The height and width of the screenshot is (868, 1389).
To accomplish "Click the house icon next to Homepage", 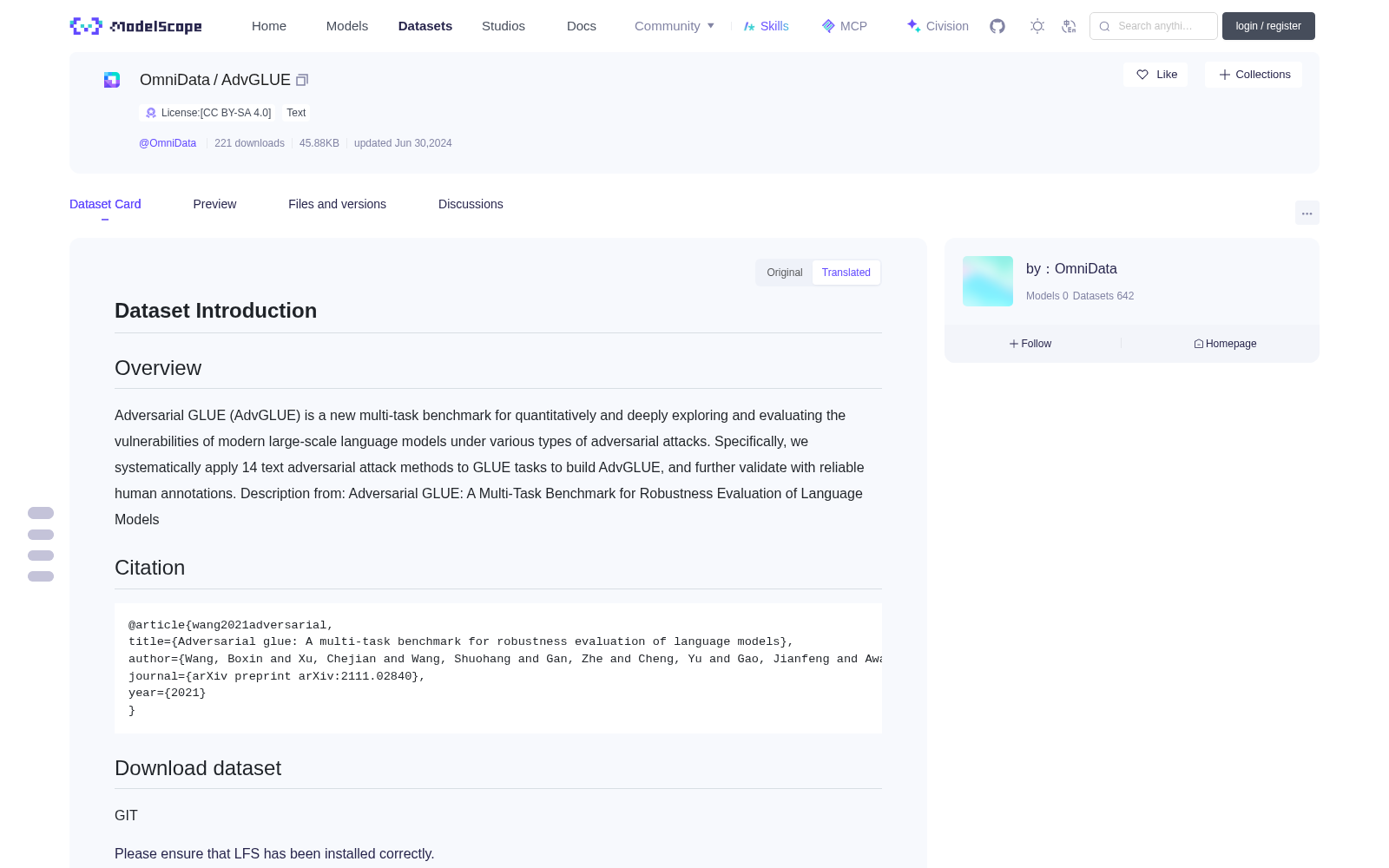I will click(x=1199, y=344).
